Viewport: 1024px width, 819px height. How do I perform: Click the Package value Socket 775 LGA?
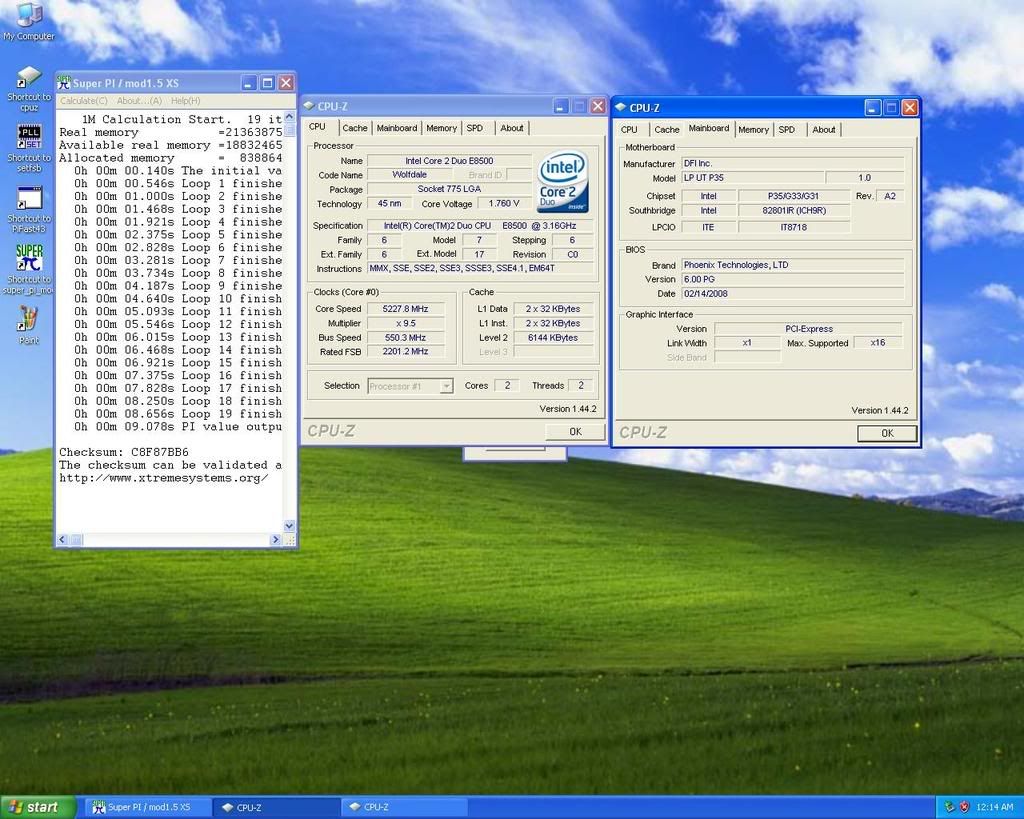[x=449, y=189]
